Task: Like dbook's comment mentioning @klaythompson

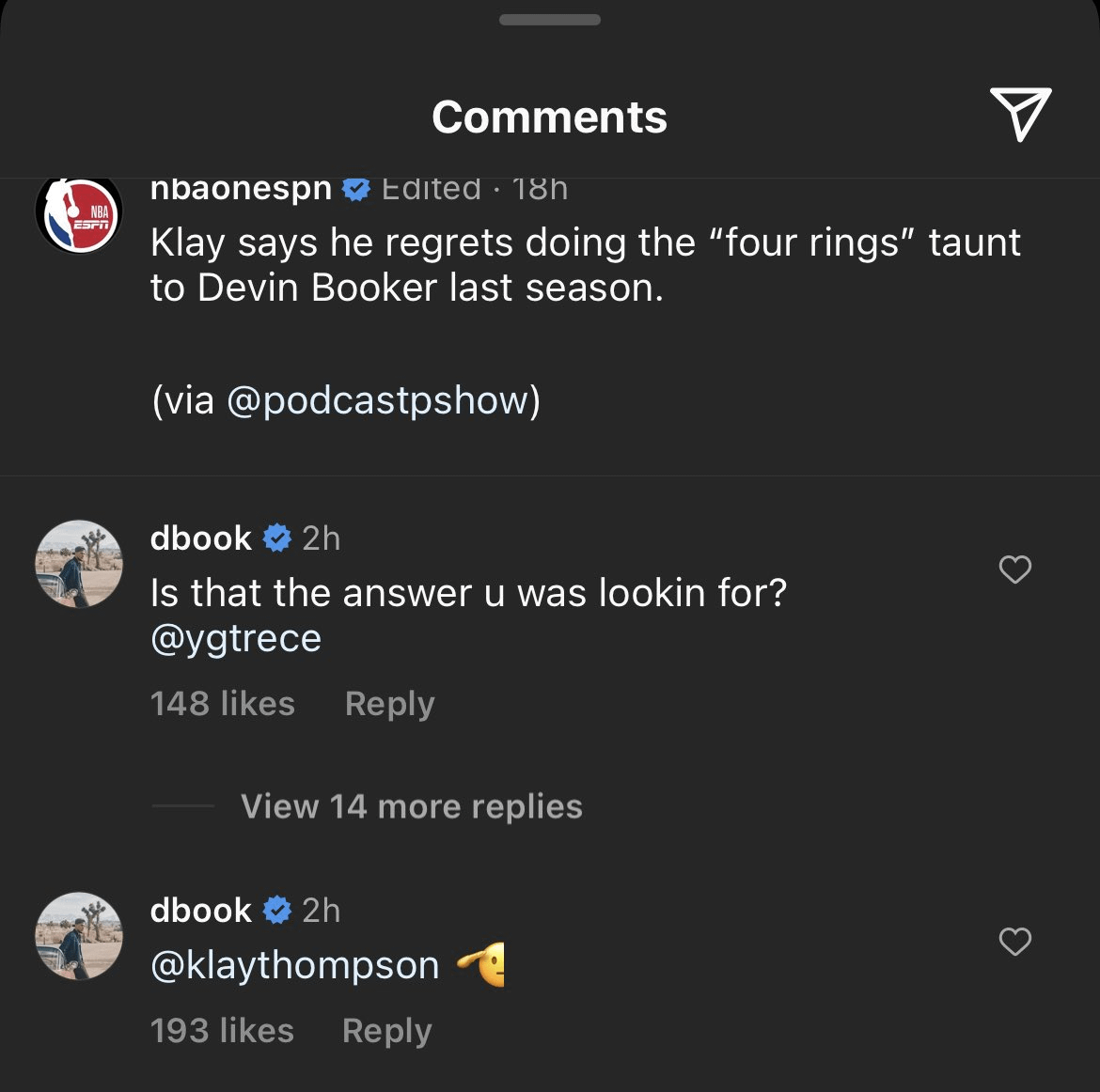Action: coord(1014,942)
